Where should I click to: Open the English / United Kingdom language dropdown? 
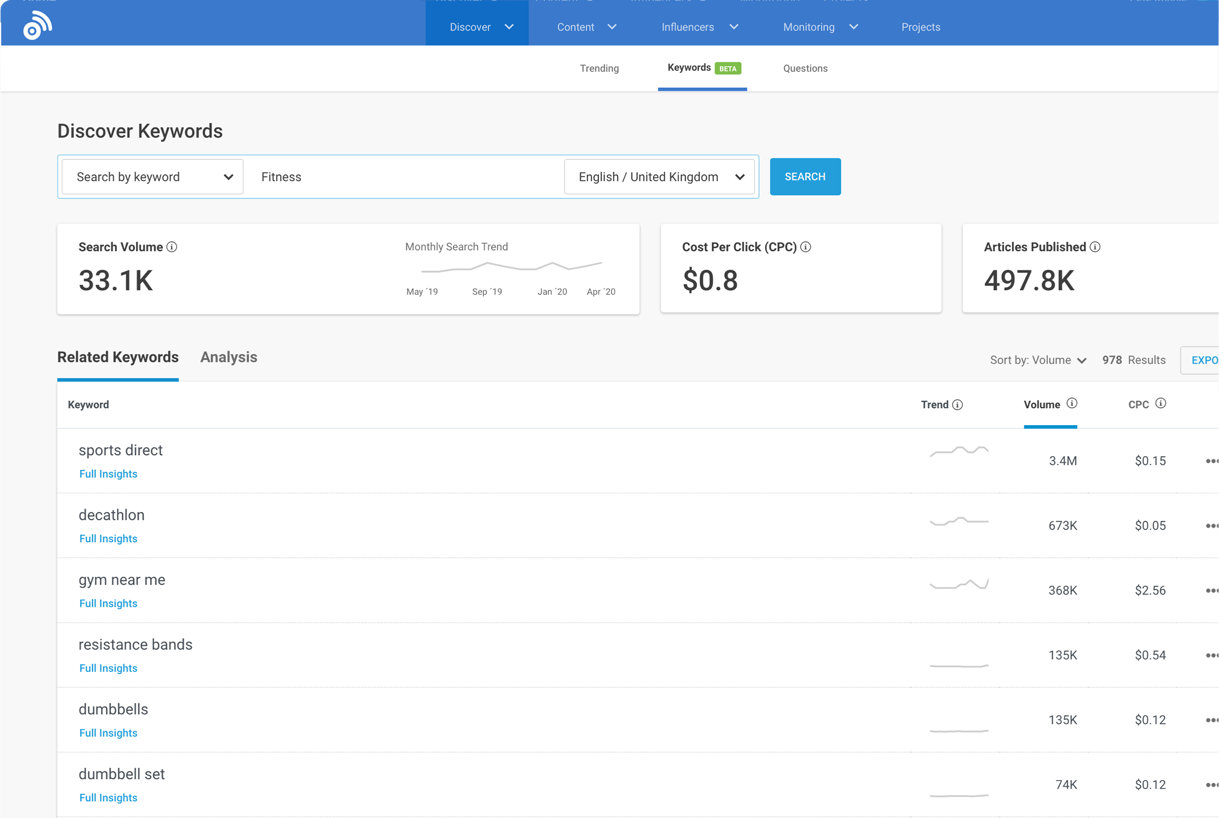(658, 176)
